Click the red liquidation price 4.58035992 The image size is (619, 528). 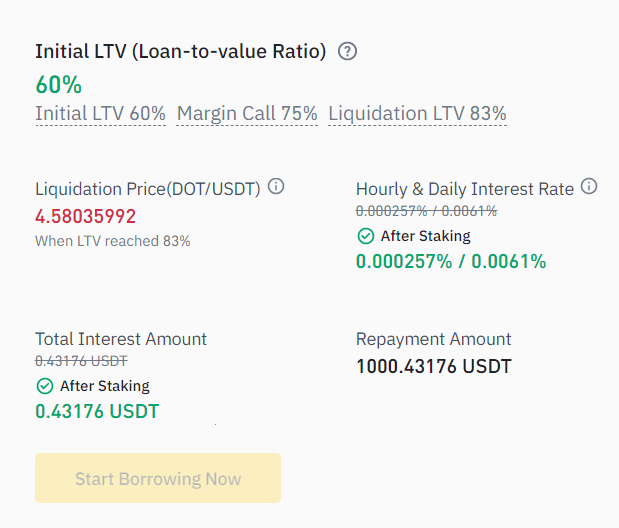[x=86, y=216]
